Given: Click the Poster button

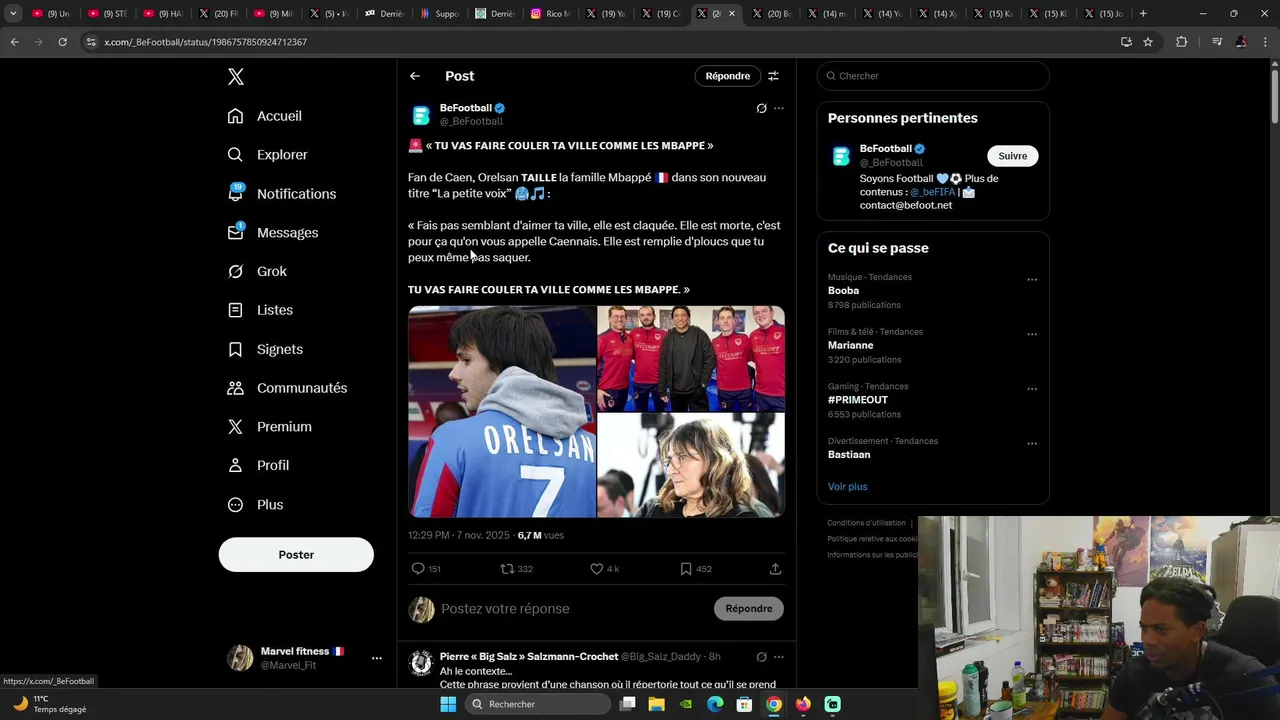Looking at the screenshot, I should (296, 555).
